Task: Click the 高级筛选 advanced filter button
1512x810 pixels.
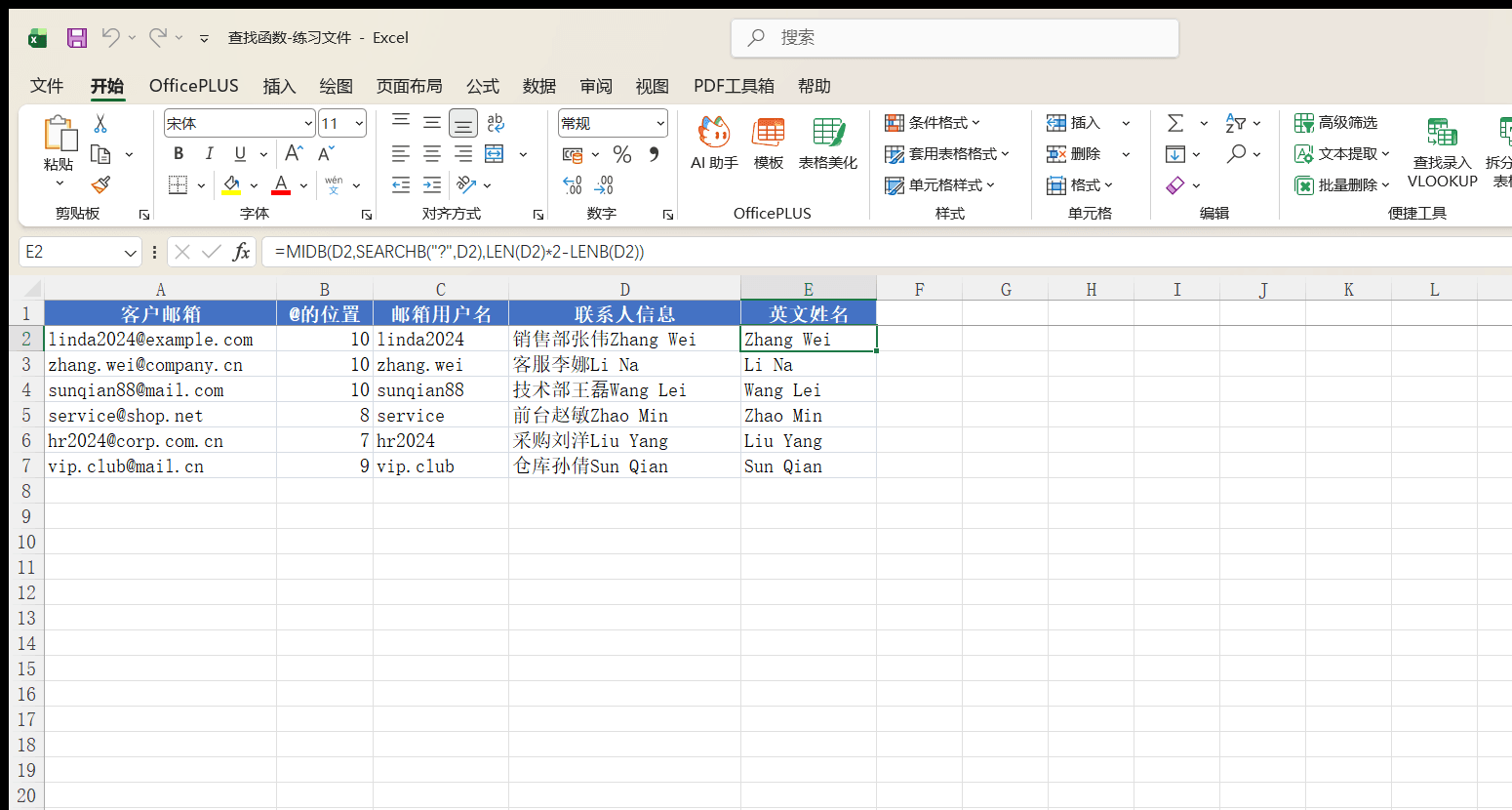Action: 1336,123
